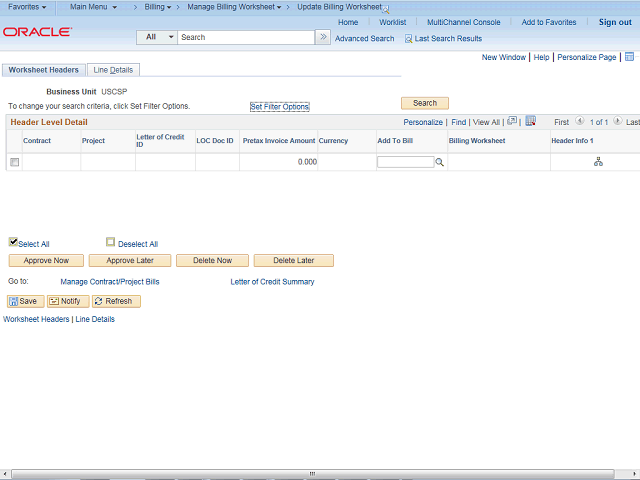Click Personalize link in grid header

[423, 122]
